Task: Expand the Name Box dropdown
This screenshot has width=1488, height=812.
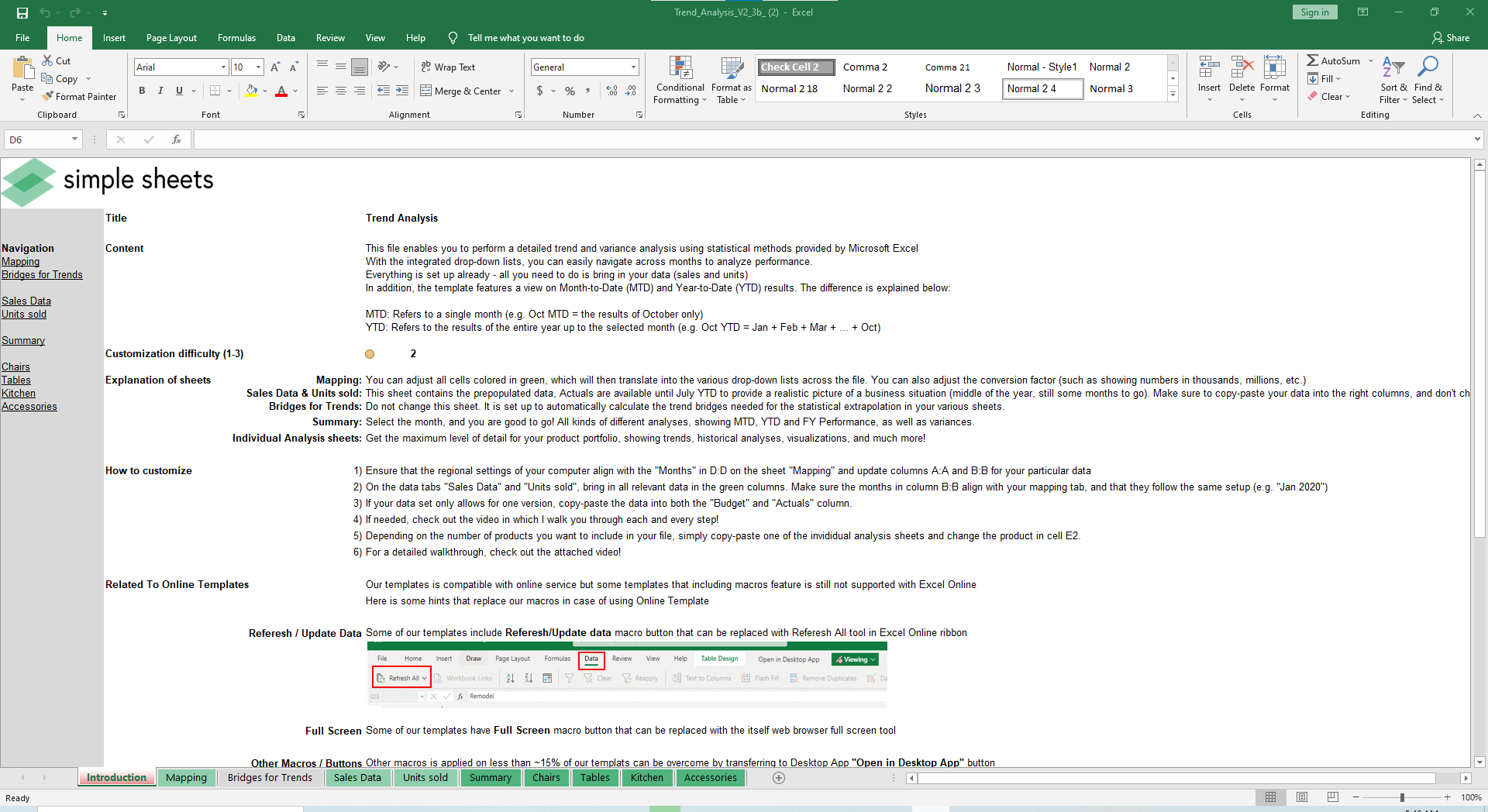Action: tap(75, 139)
